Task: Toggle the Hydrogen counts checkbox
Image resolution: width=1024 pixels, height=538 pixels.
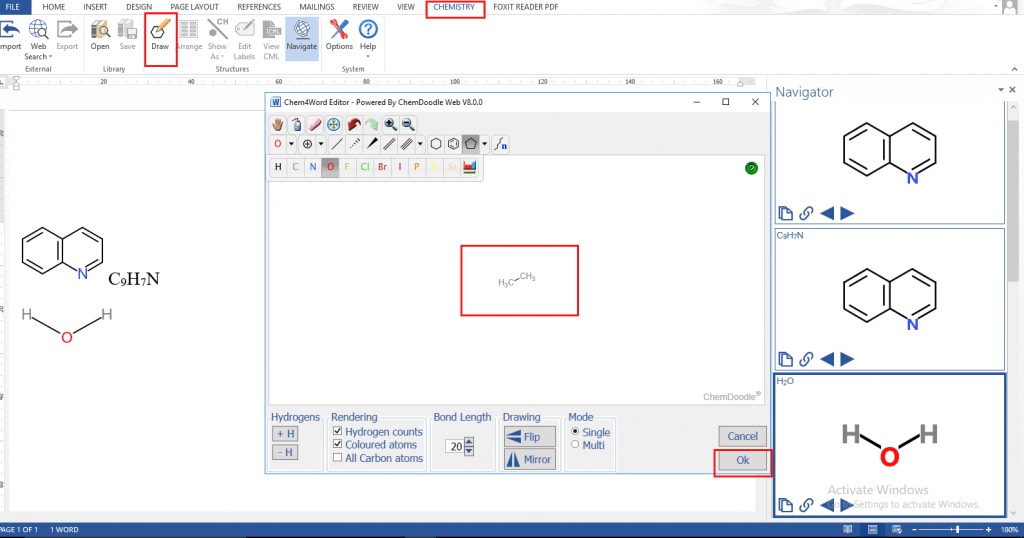Action: coord(338,431)
